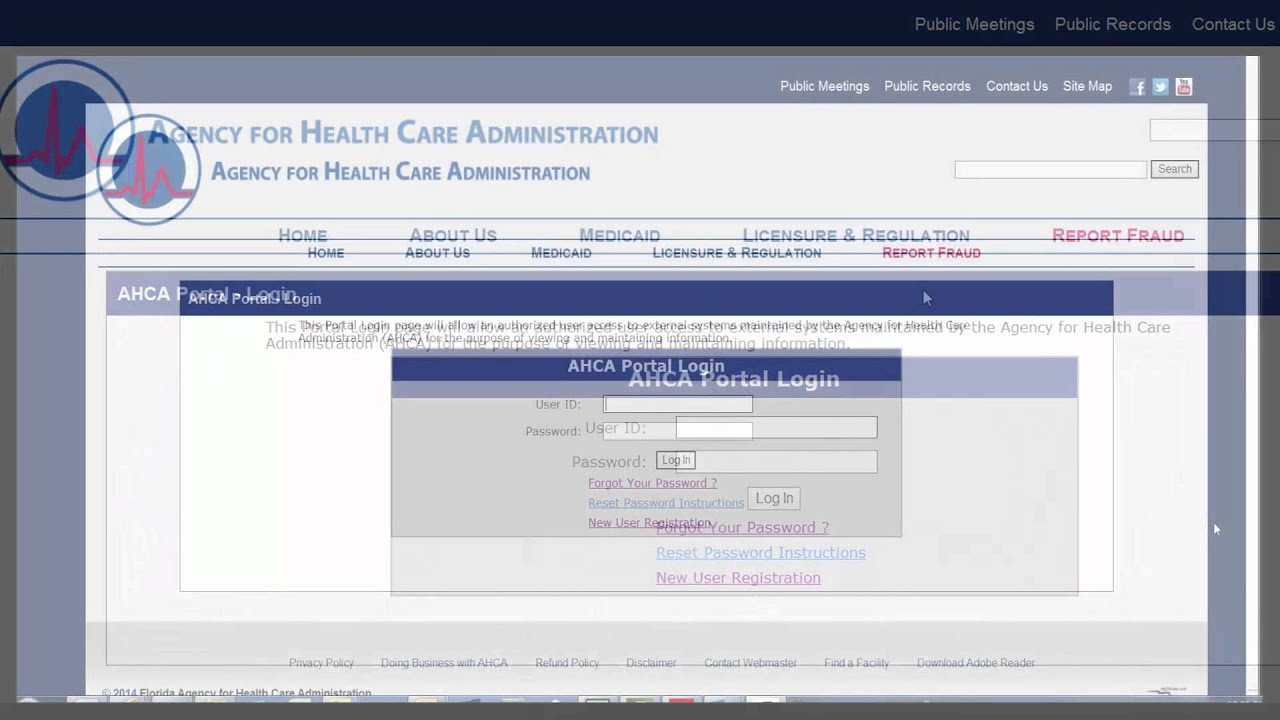This screenshot has width=1280, height=720.
Task: Select the Report Fraud menu item
Action: (x=931, y=253)
